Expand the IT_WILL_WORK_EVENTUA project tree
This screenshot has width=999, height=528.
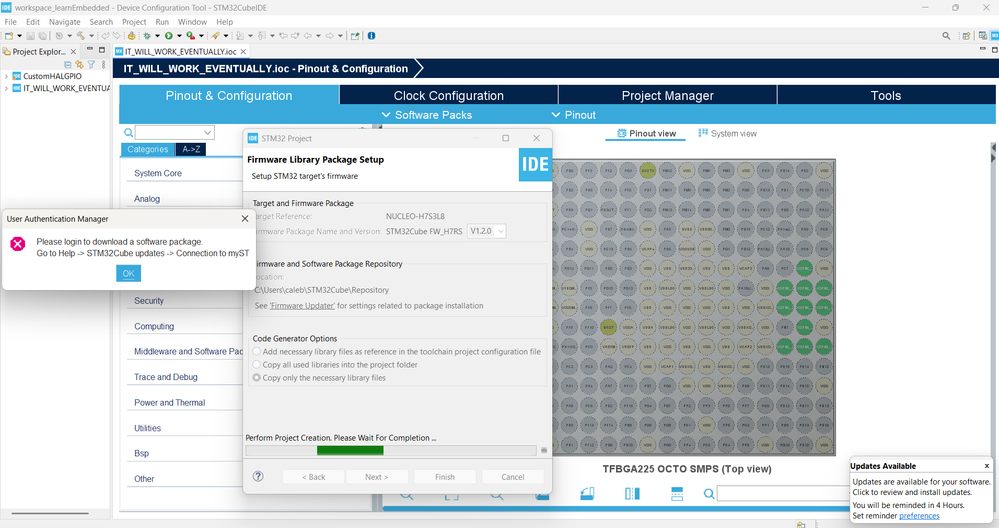point(6,88)
